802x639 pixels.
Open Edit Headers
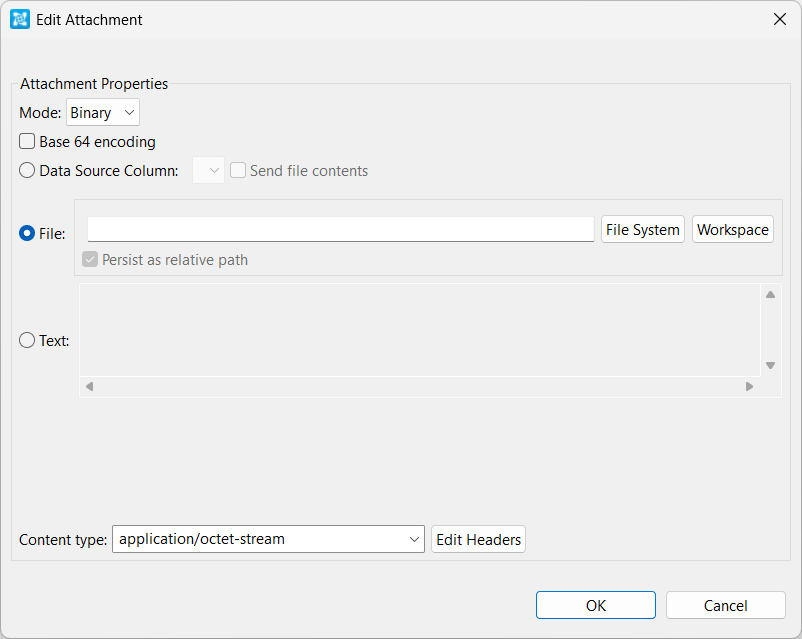[478, 539]
